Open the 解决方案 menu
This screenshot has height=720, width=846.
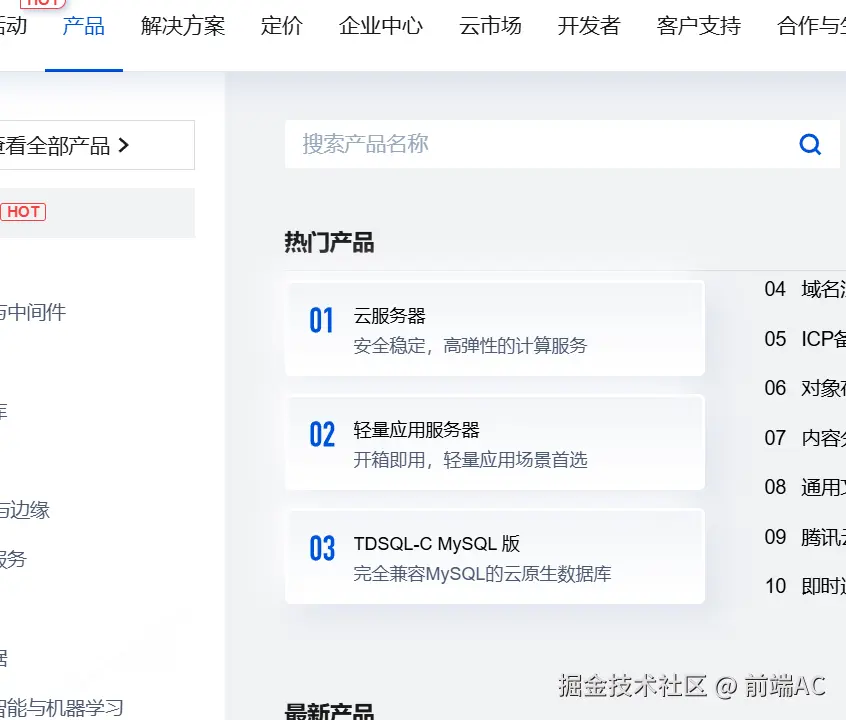pos(183,26)
